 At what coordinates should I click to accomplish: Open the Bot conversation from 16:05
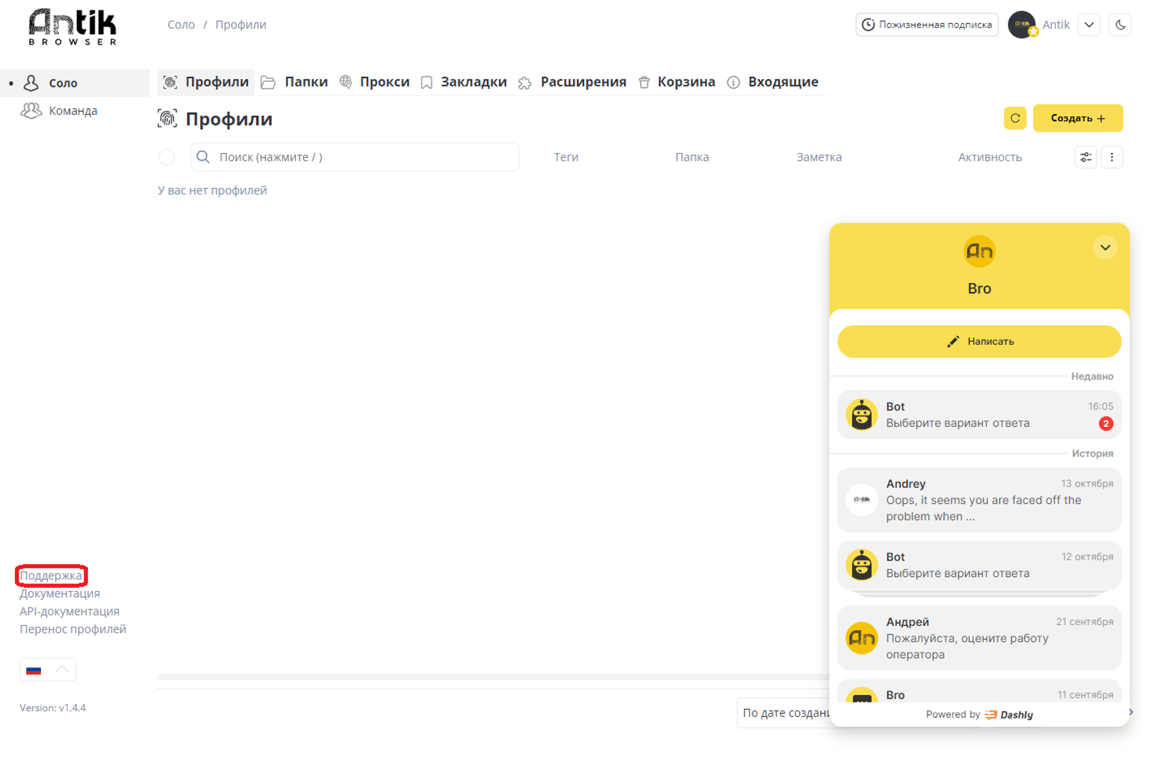979,415
